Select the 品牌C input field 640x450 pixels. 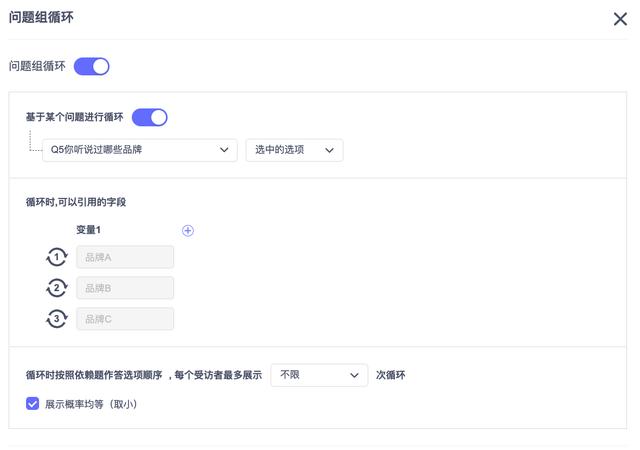tap(125, 319)
